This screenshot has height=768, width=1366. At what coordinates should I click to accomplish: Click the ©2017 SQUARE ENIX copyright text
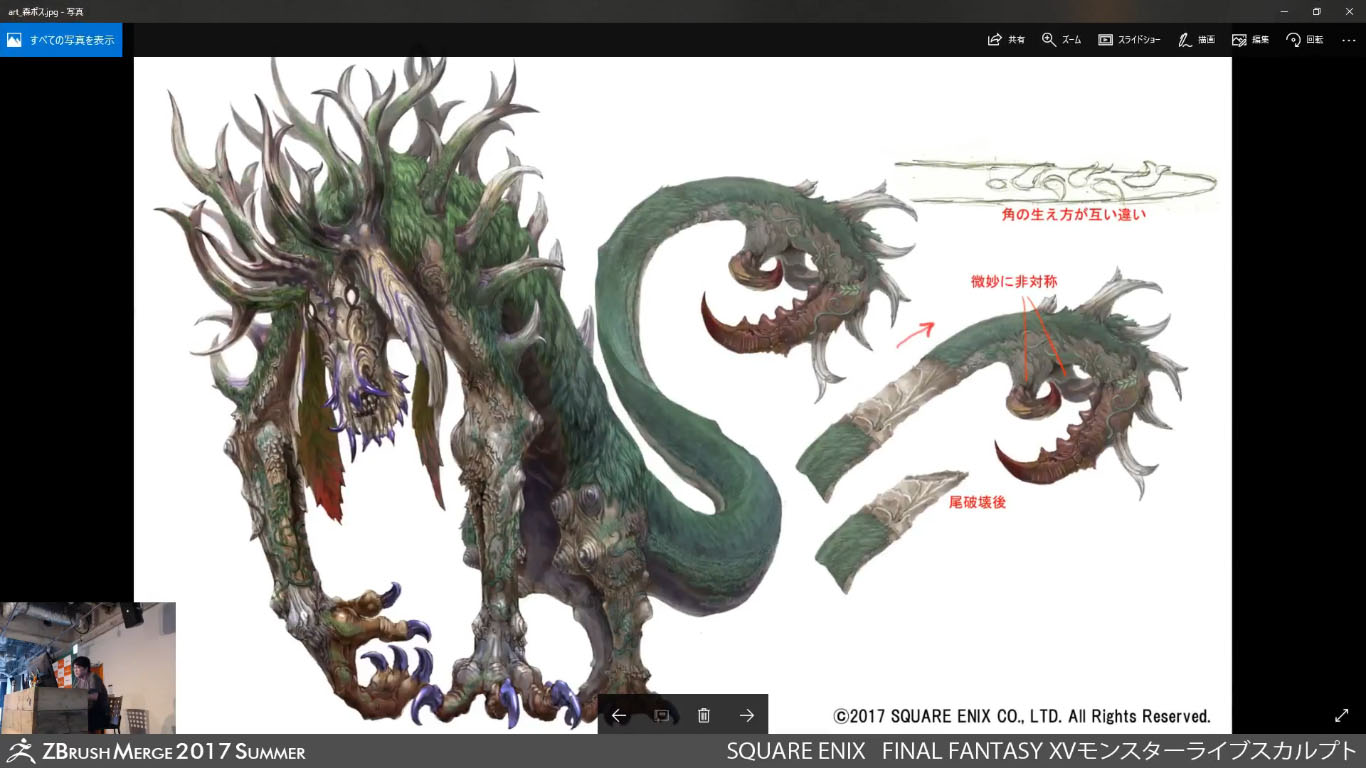1022,716
